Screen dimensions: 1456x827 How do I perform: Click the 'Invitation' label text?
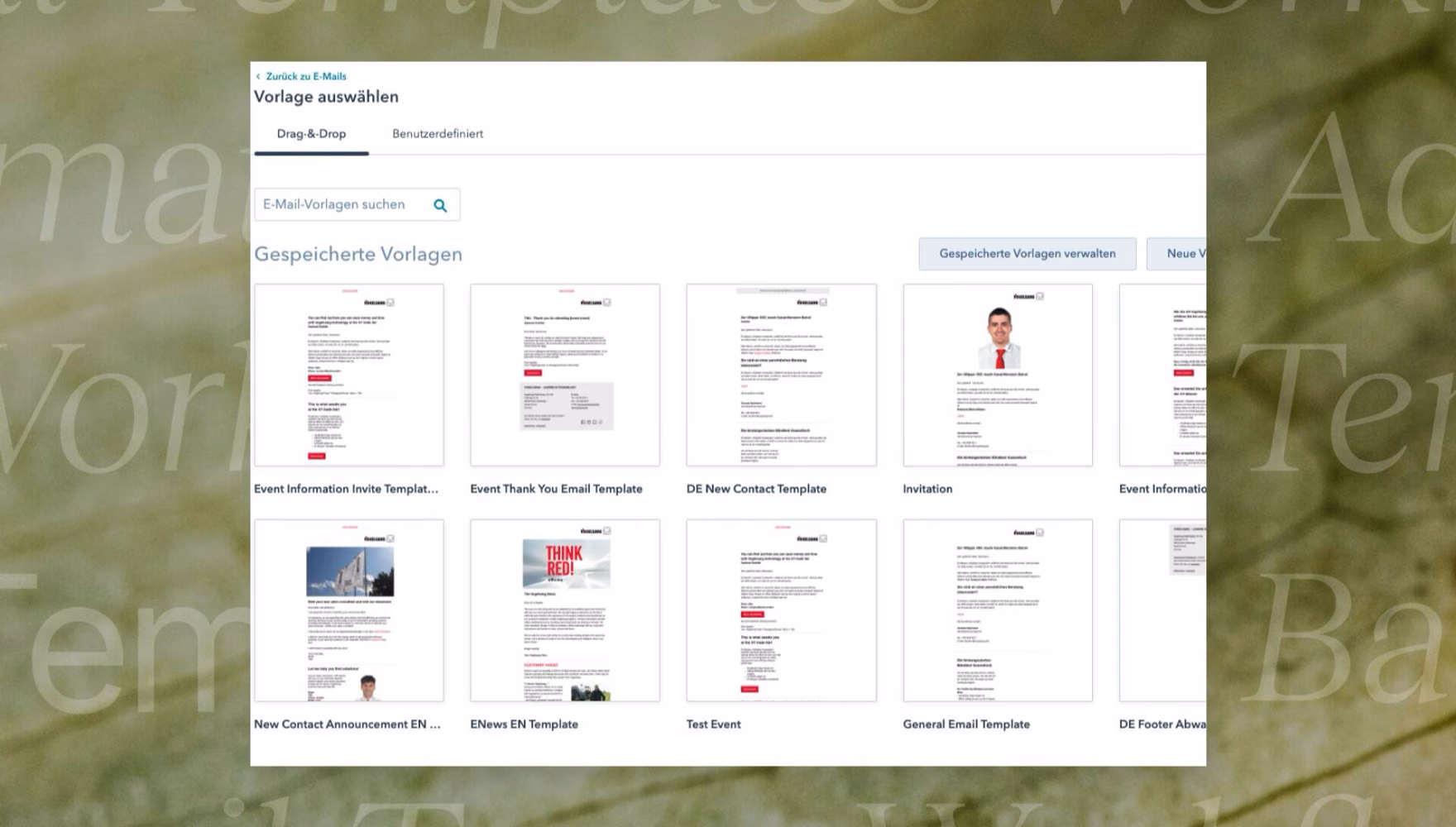927,489
